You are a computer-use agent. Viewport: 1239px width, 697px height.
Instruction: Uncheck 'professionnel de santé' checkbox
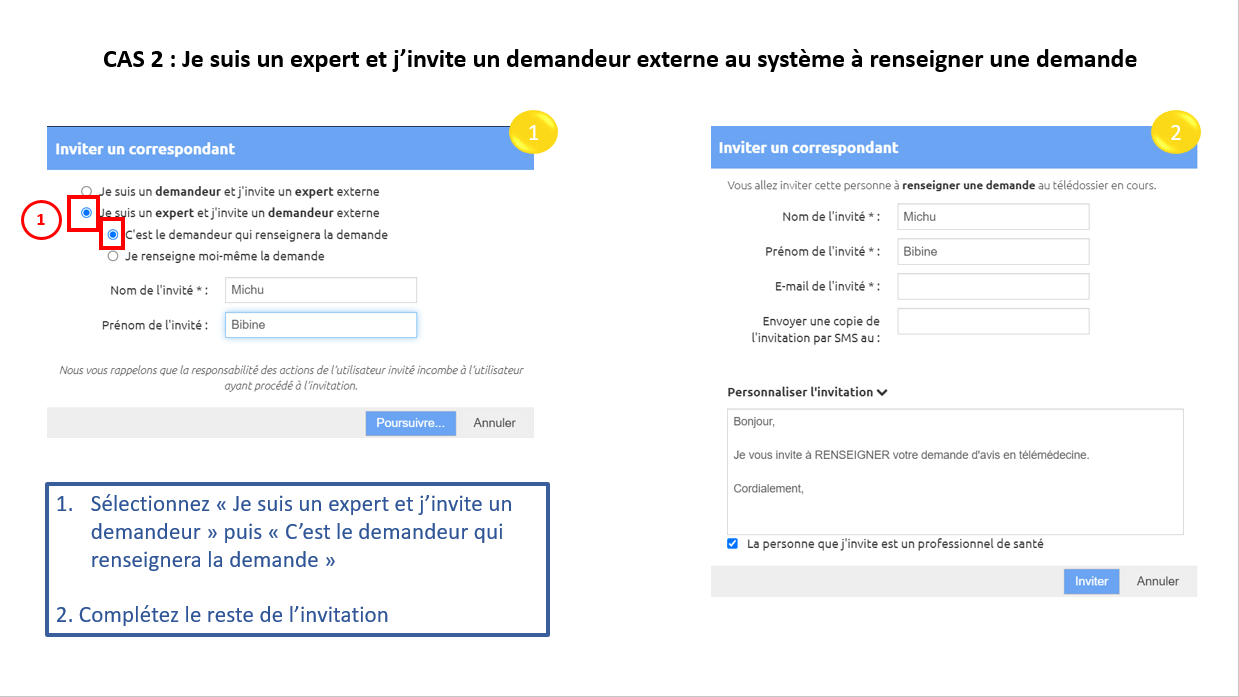click(733, 544)
